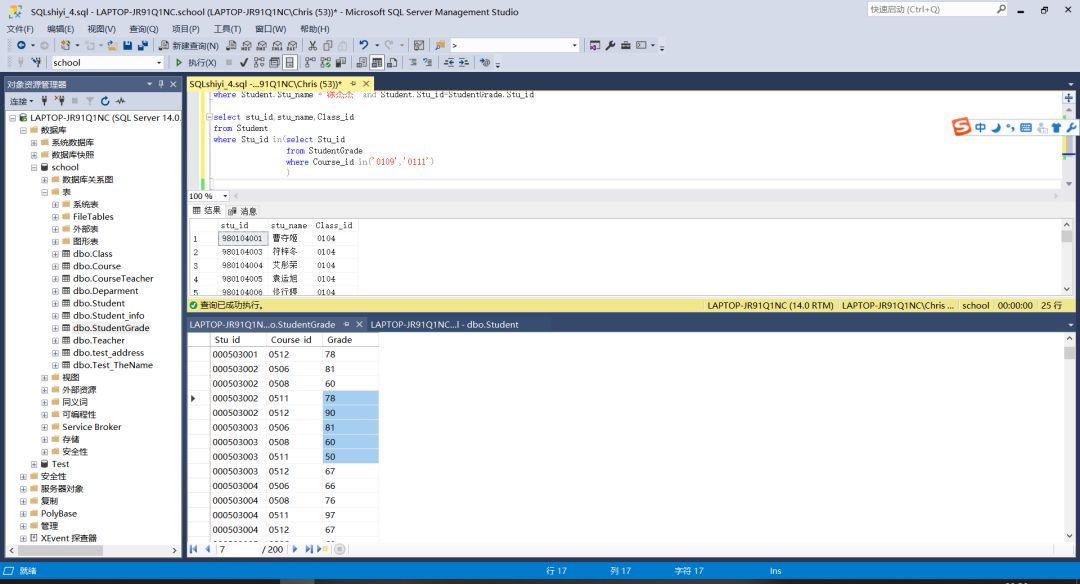Switch to the dbo.Student tab
Viewport: 1080px width, 584px height.
pos(444,324)
